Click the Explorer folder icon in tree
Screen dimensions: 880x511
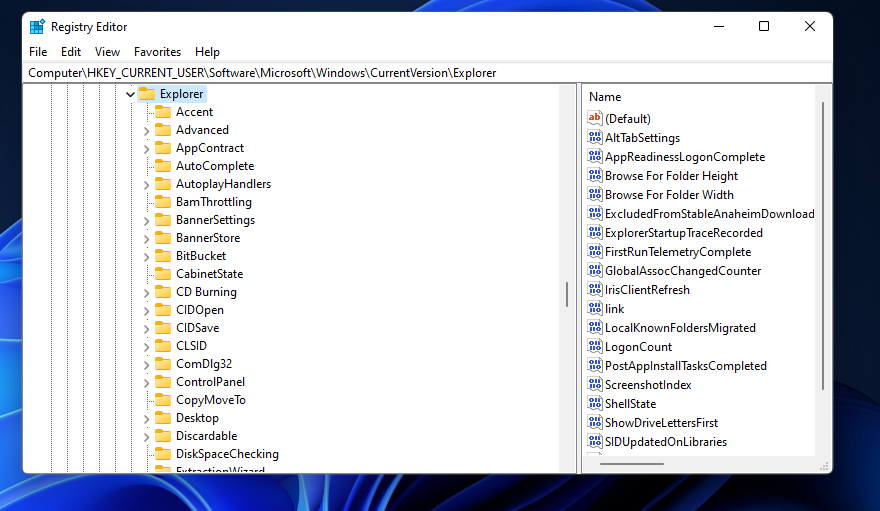tap(146, 94)
